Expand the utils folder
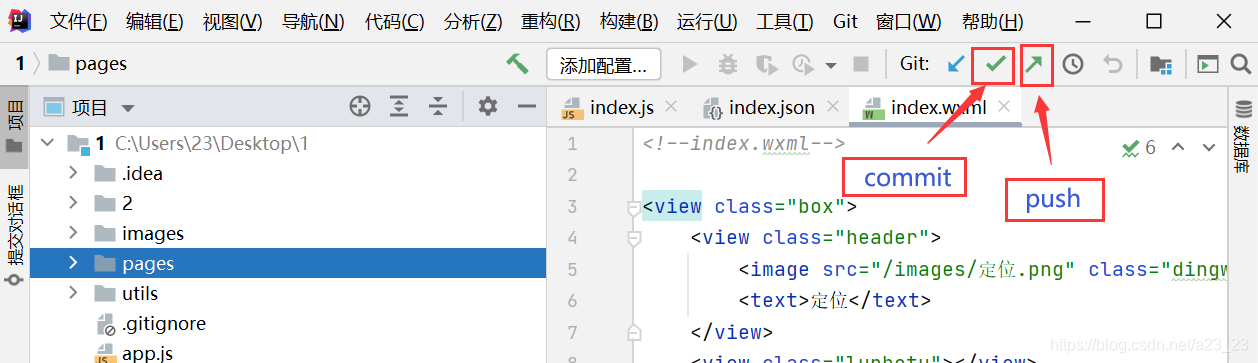The width and height of the screenshot is (1258, 363). [x=73, y=293]
